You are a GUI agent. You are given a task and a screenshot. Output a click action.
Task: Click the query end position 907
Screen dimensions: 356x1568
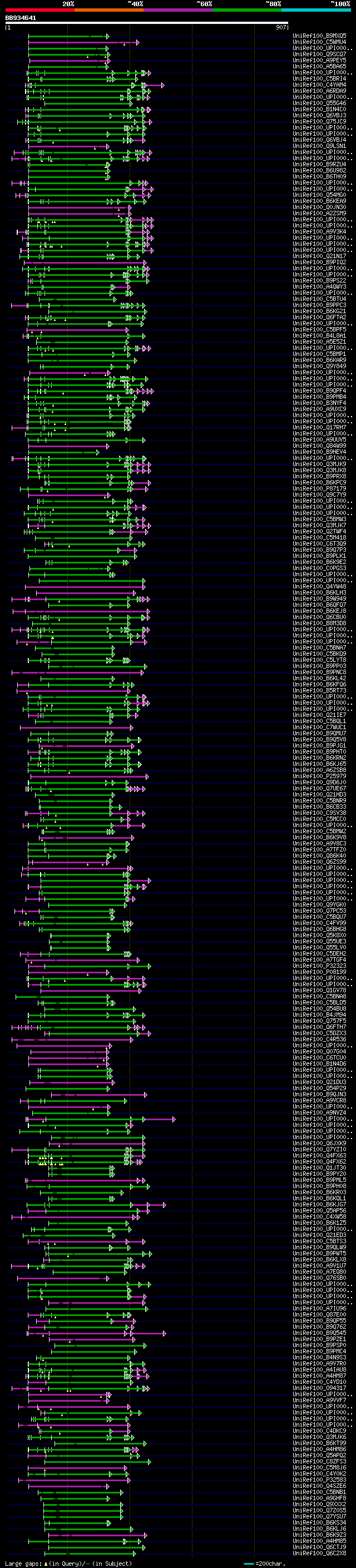point(280,27)
